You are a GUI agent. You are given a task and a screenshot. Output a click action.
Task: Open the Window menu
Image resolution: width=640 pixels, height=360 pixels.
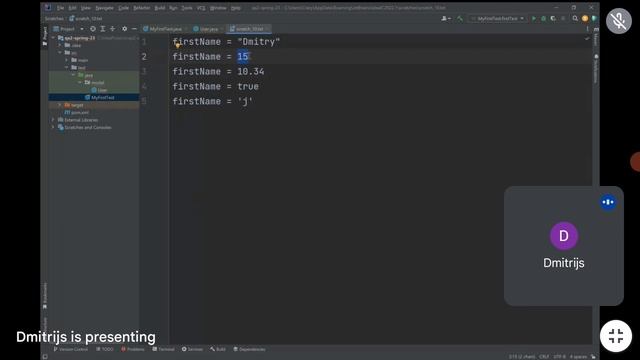pyautogui.click(x=218, y=8)
